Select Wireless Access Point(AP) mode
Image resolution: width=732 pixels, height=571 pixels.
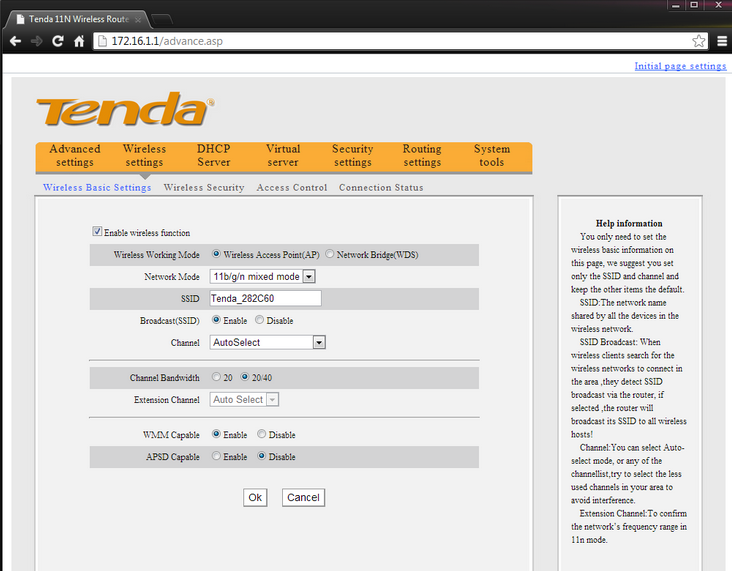[216, 254]
